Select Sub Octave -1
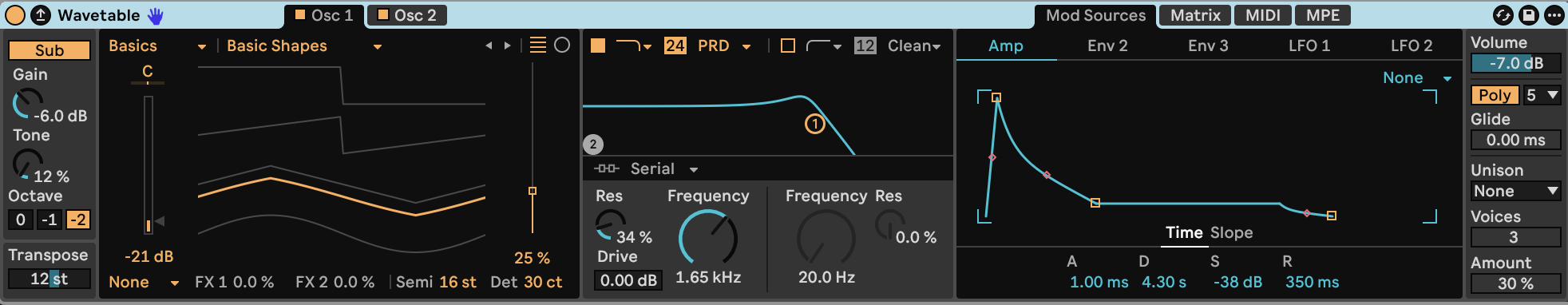 point(49,220)
